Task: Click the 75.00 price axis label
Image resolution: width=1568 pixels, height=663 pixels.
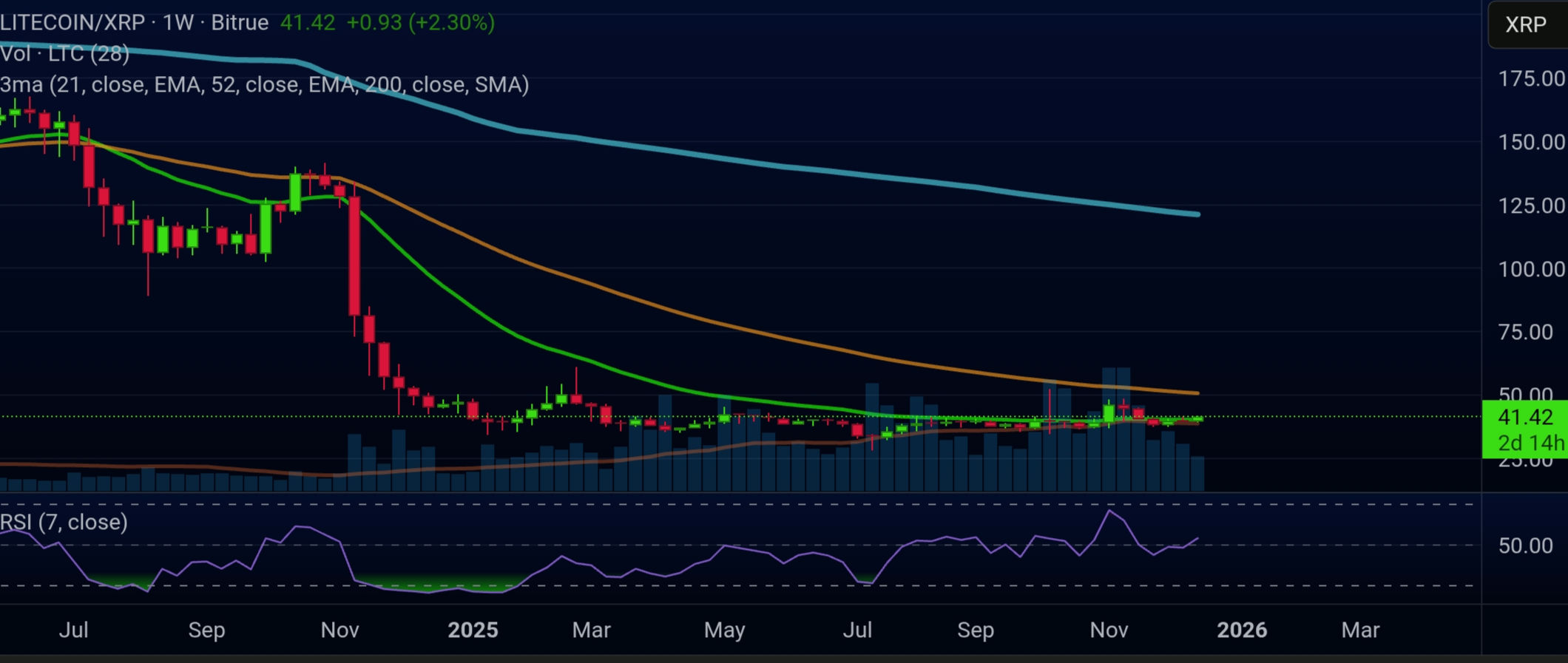Action: tap(1526, 332)
